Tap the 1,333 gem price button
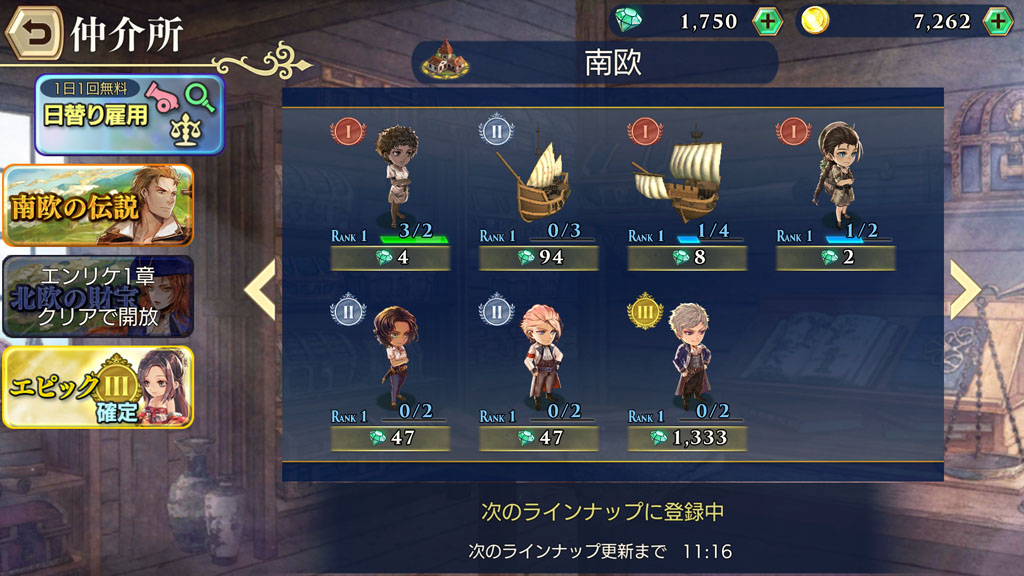Screen dimensions: 1024x576 pos(687,438)
